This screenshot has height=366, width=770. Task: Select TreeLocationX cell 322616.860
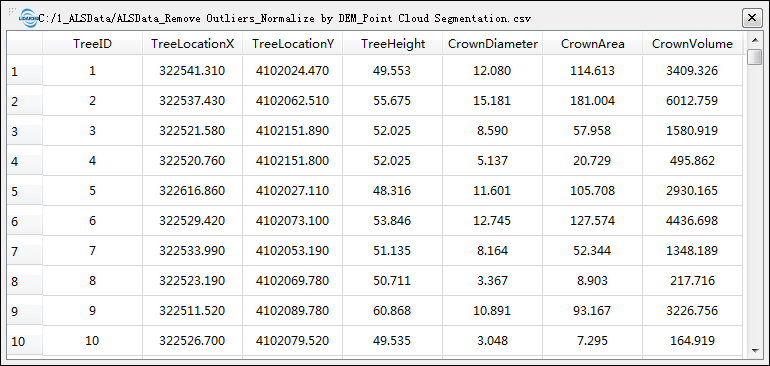(192, 191)
